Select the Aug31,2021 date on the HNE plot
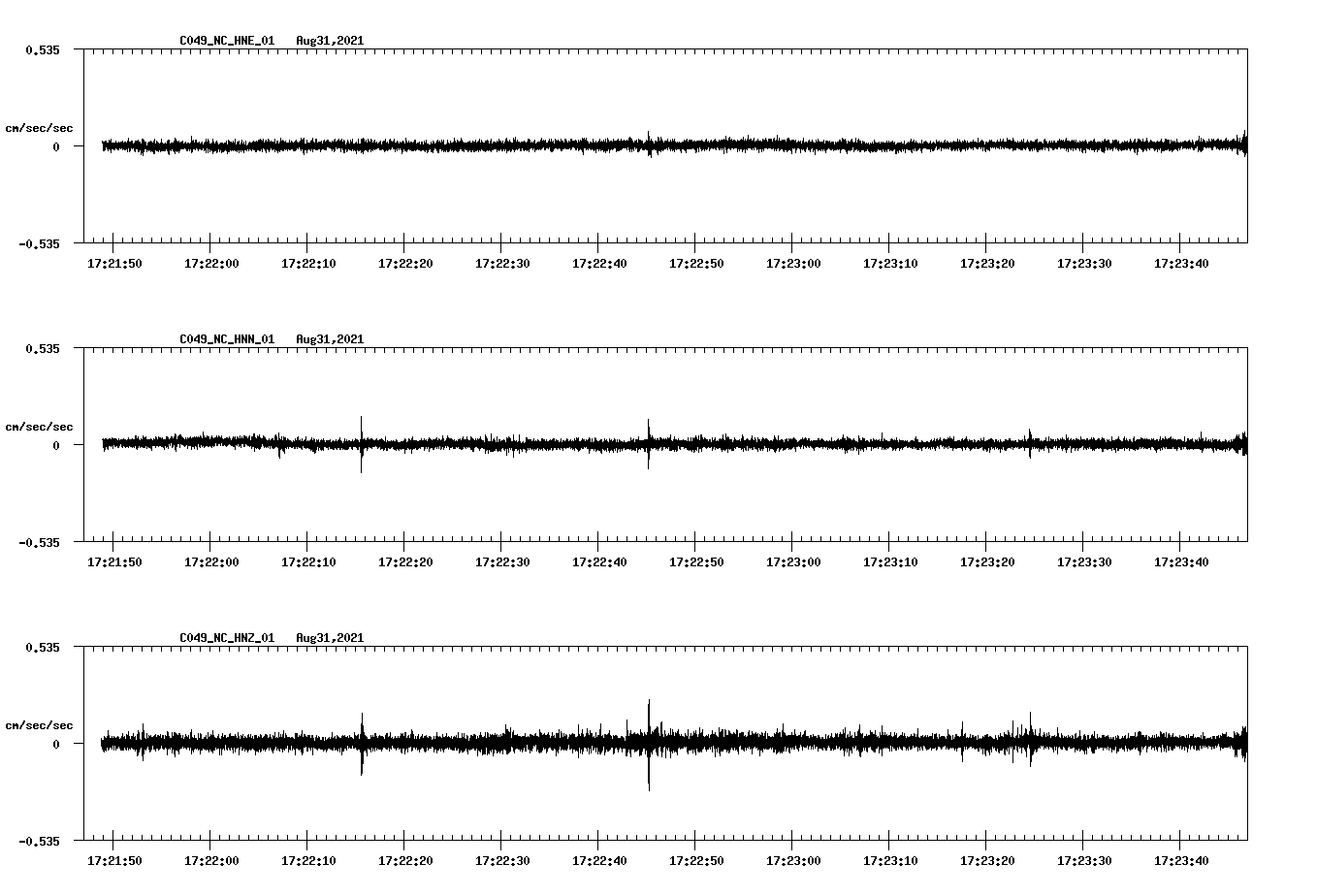Image resolution: width=1317 pixels, height=896 pixels. [330, 41]
